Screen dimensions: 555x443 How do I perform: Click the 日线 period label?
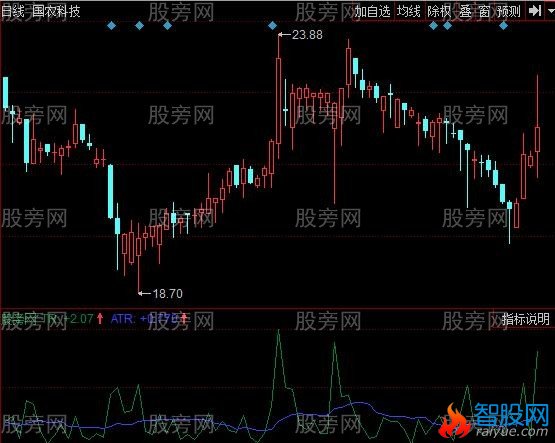[x=13, y=11]
